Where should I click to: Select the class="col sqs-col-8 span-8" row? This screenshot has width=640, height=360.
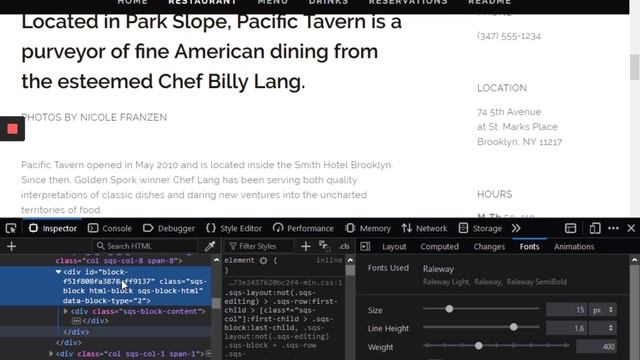119,260
